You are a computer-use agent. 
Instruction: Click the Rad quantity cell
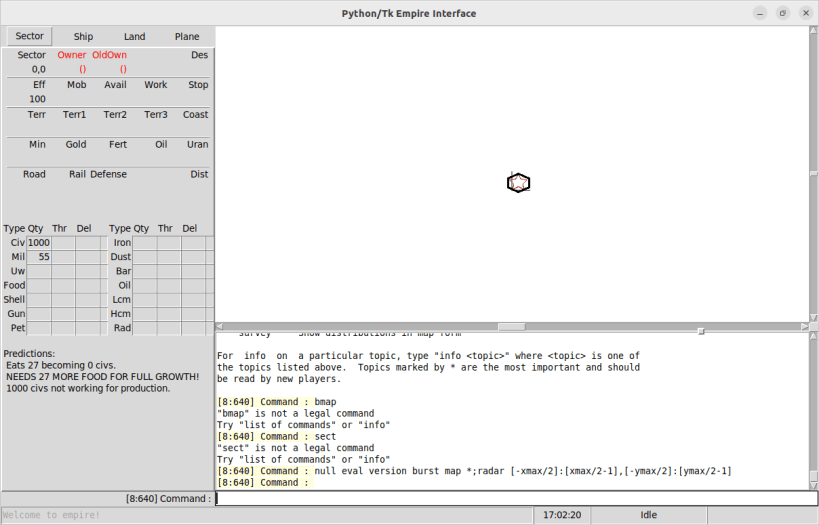(x=145, y=328)
